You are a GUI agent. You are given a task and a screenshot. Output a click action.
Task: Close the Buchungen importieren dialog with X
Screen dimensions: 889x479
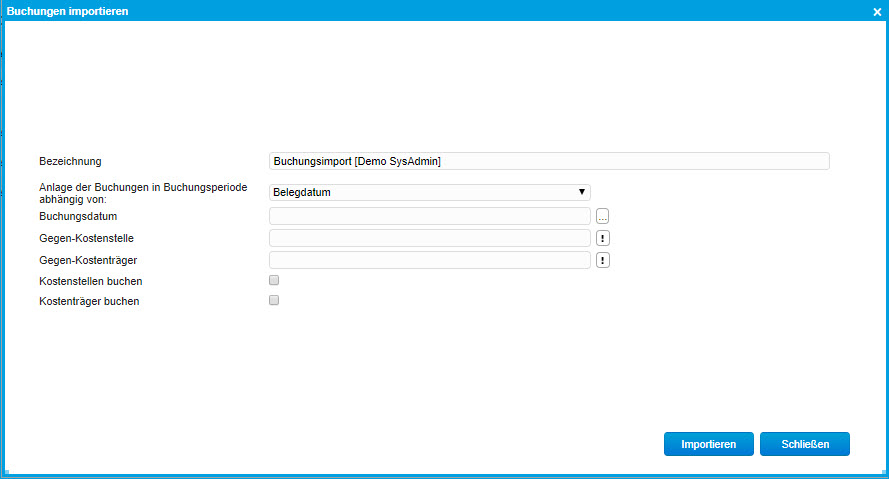[x=877, y=10]
